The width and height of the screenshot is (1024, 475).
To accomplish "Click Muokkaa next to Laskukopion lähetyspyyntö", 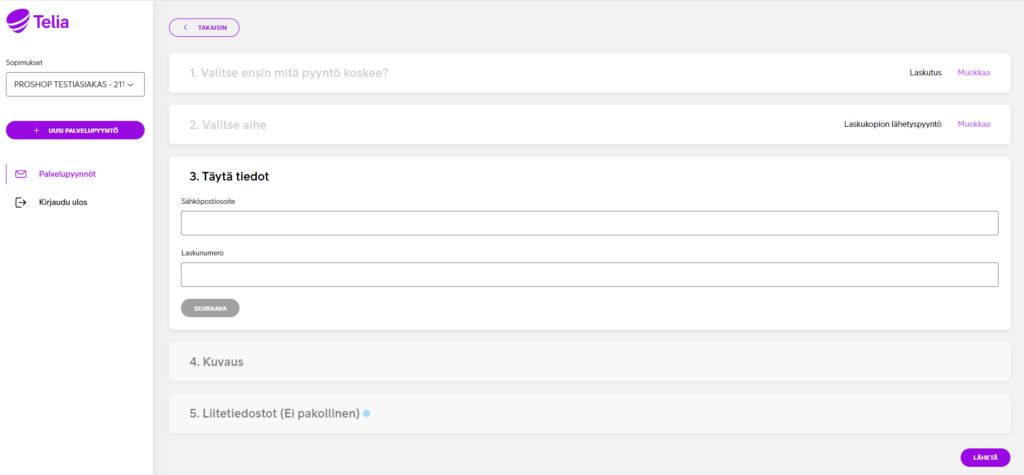I will (974, 124).
